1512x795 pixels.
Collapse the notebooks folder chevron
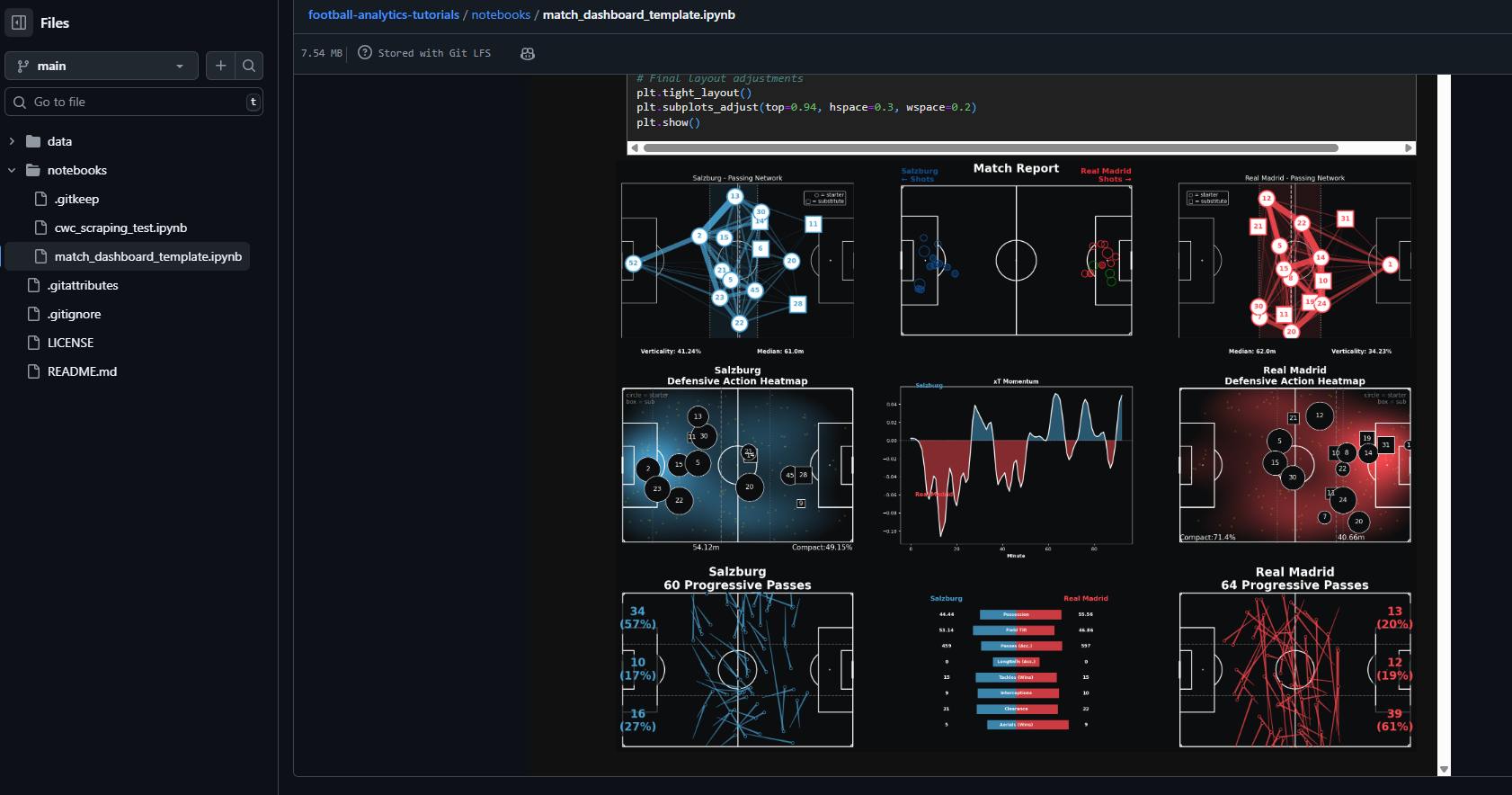(12, 170)
